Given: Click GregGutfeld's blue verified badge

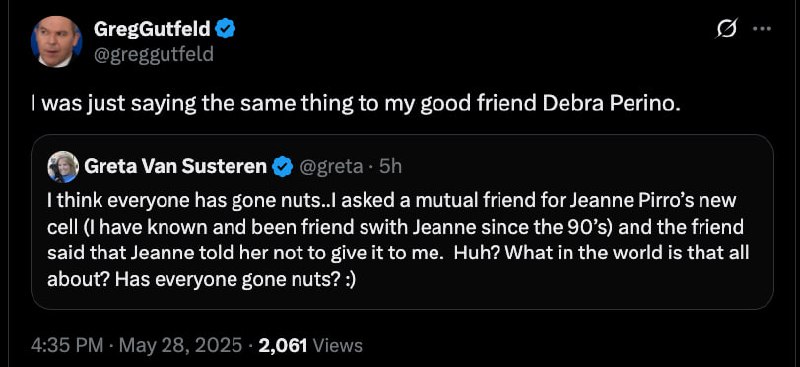Looking at the screenshot, I should (x=226, y=30).
